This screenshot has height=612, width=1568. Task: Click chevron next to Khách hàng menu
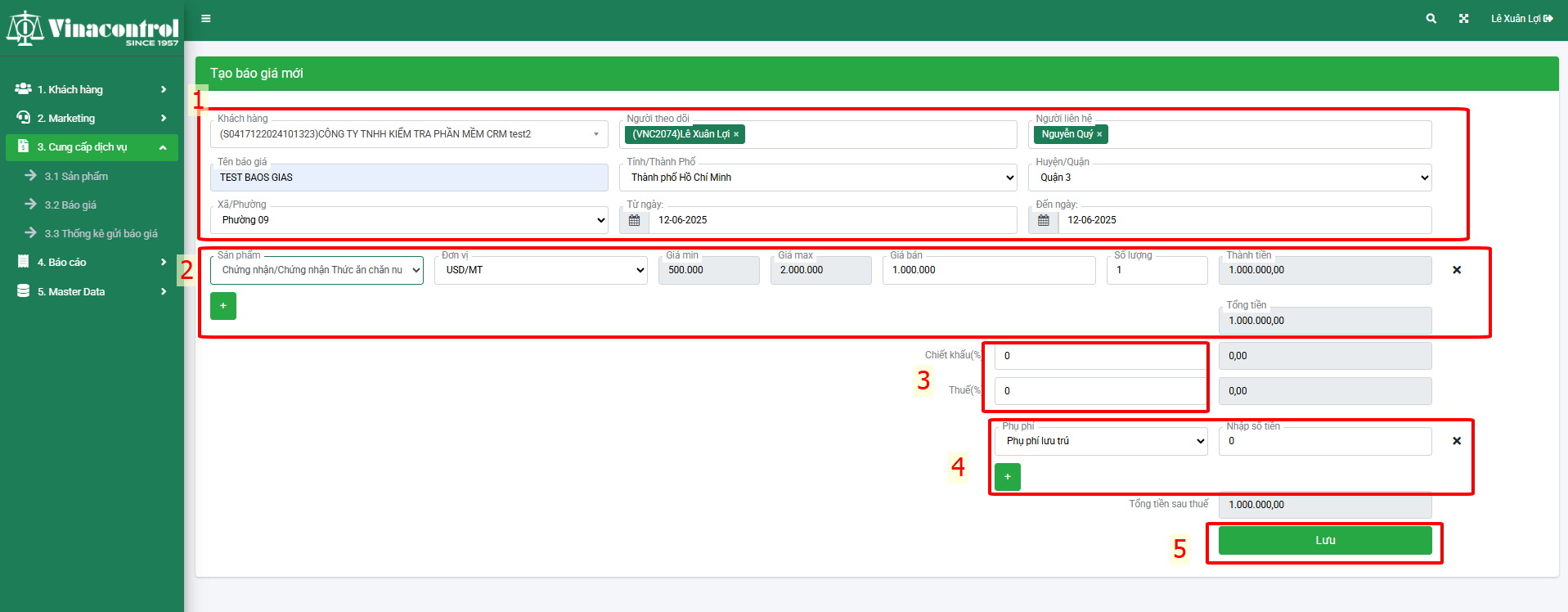coord(164,89)
